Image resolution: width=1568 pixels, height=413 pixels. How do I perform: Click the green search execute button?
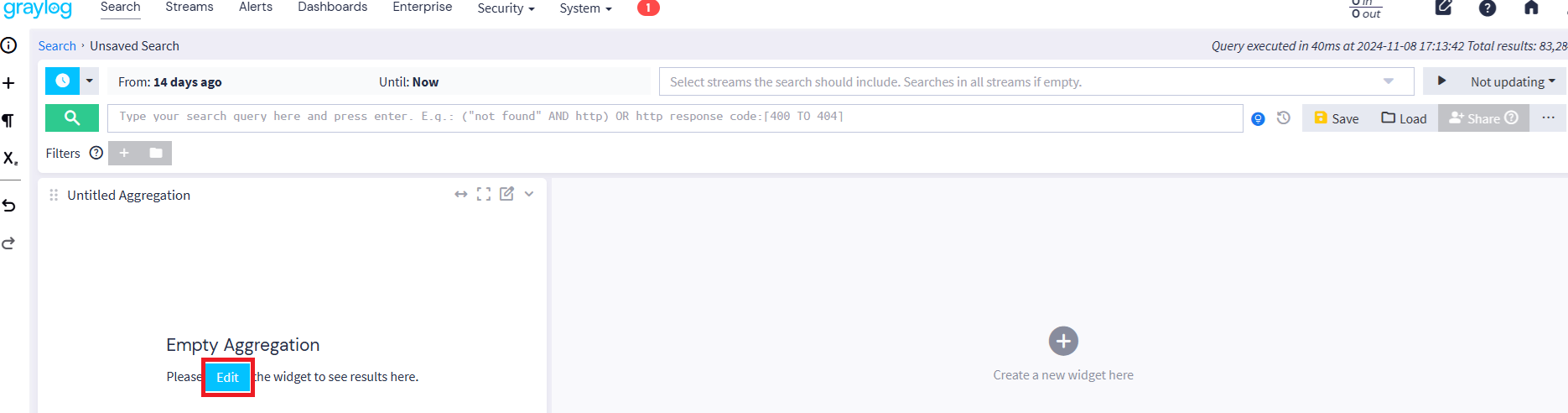(x=72, y=118)
